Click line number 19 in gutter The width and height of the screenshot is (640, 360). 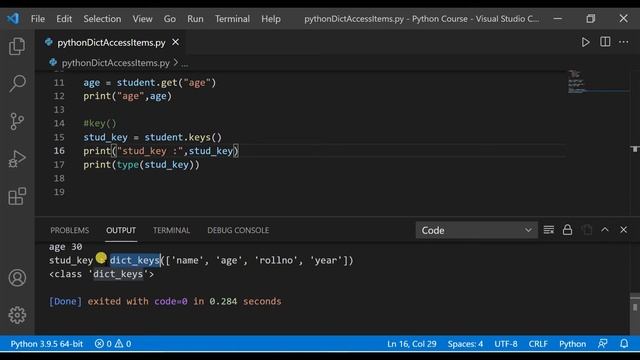(59, 192)
